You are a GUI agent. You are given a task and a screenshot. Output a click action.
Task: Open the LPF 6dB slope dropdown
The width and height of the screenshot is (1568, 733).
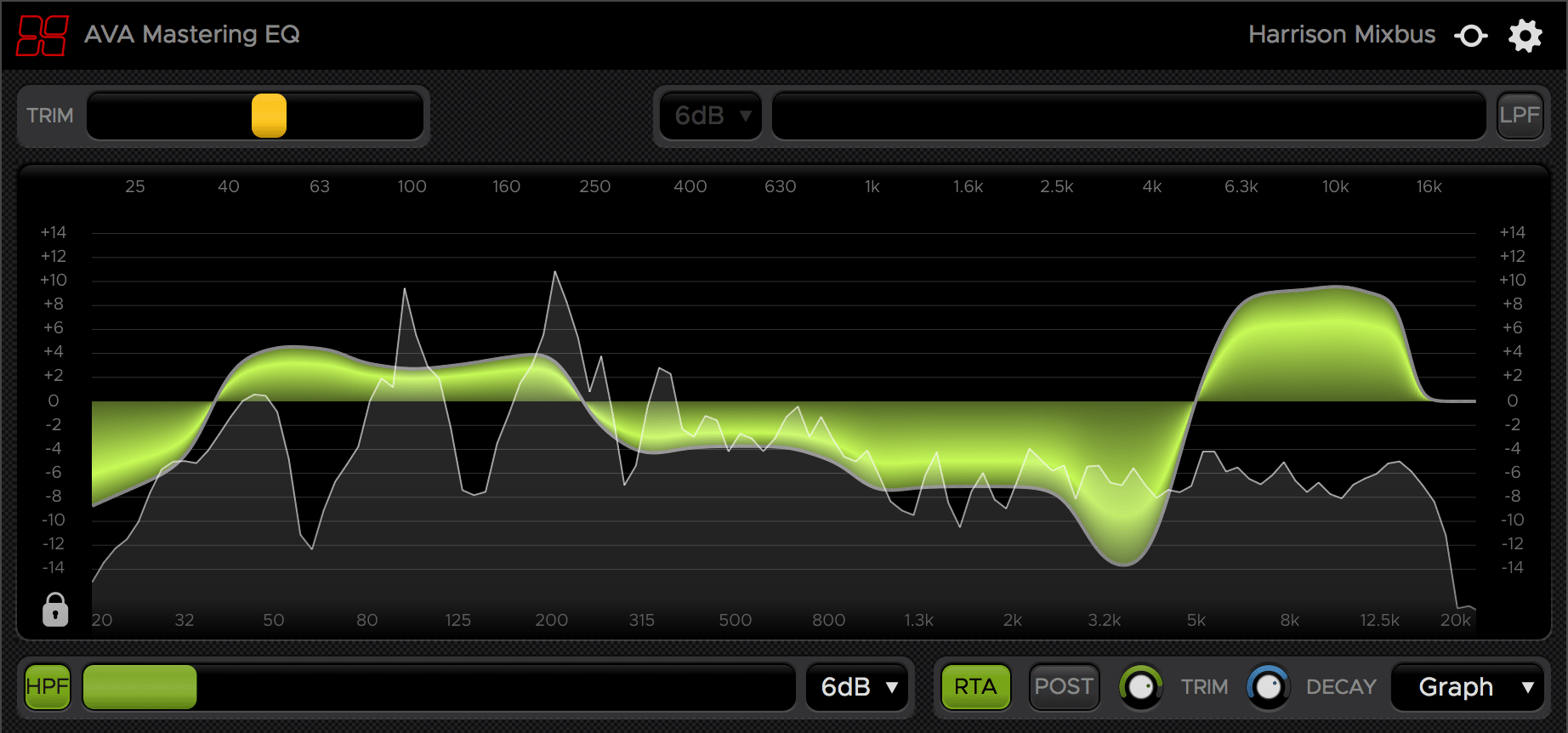click(x=712, y=115)
